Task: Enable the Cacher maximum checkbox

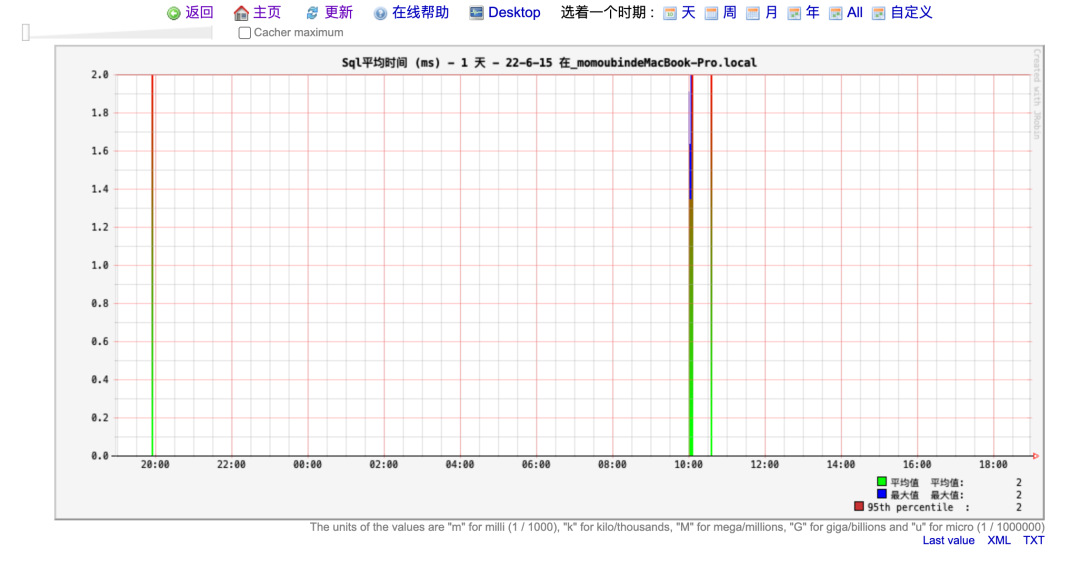Action: (x=245, y=33)
